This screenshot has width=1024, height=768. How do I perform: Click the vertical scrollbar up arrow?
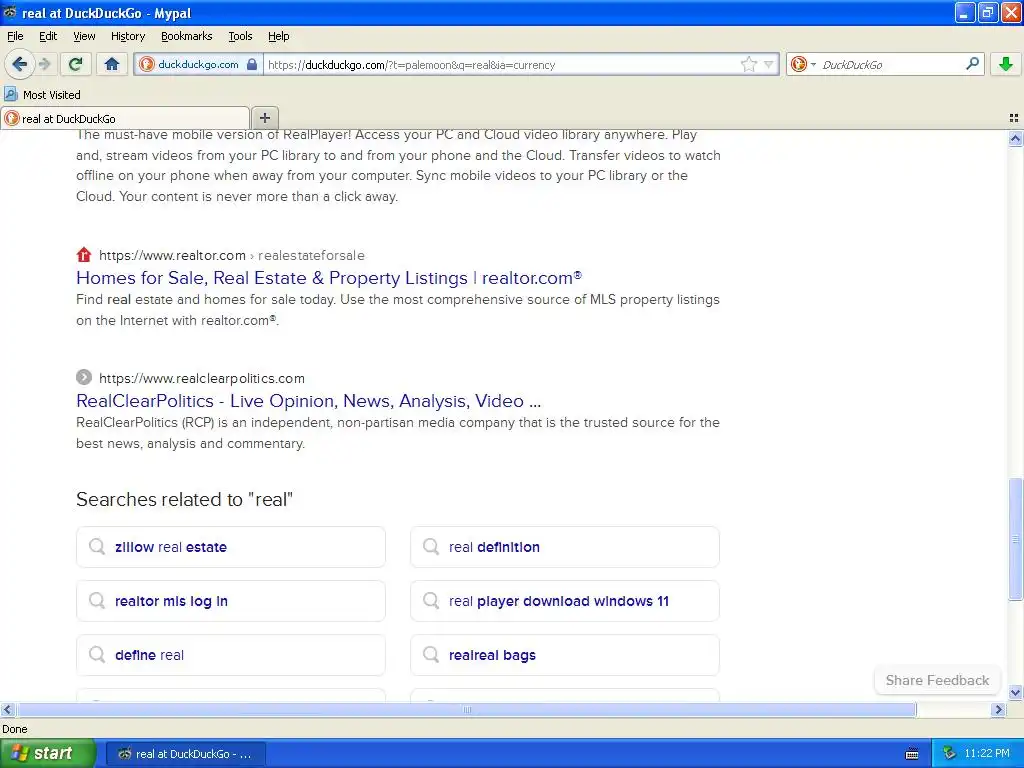(1015, 138)
